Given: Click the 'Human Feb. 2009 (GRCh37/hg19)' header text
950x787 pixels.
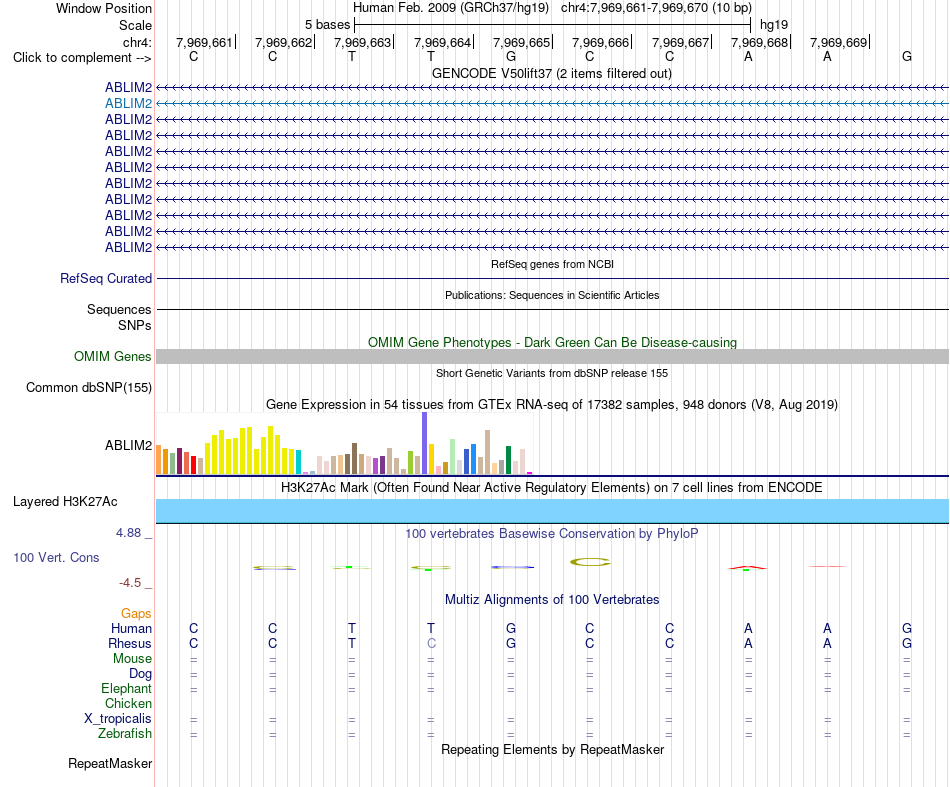Looking at the screenshot, I should 451,8.
